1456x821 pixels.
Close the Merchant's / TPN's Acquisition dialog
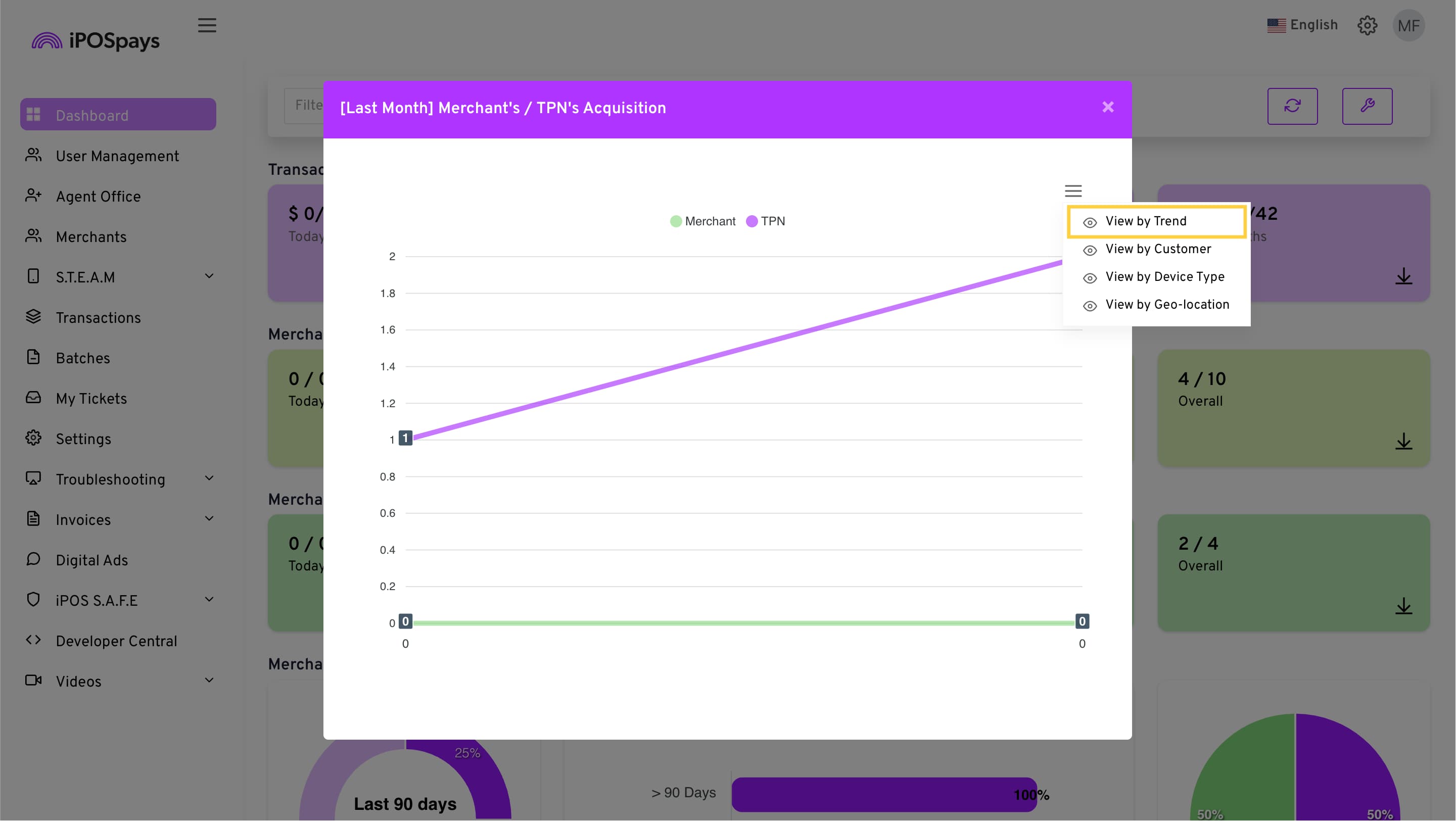[1108, 107]
